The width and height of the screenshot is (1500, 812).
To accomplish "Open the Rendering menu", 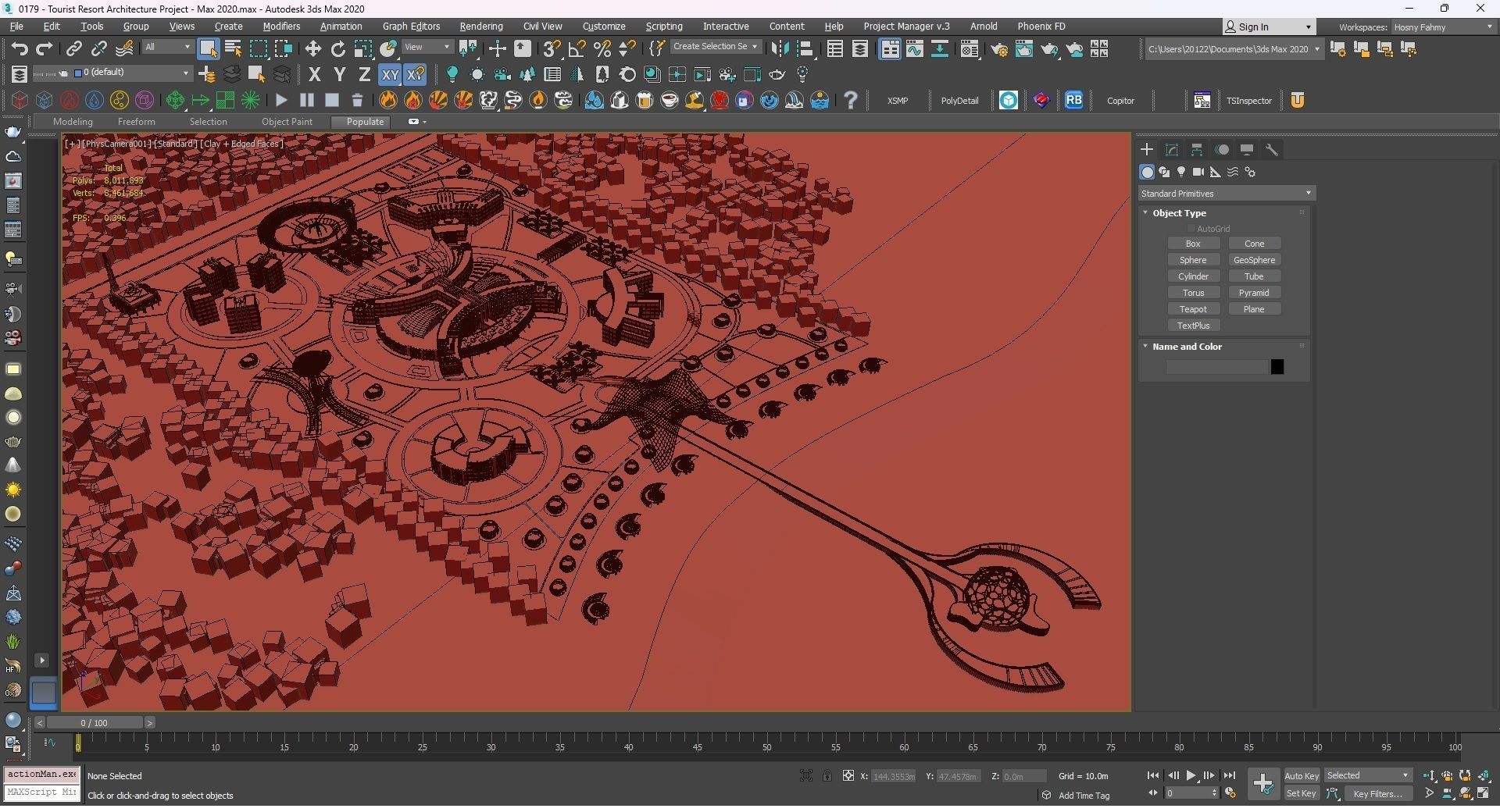I will point(480,27).
